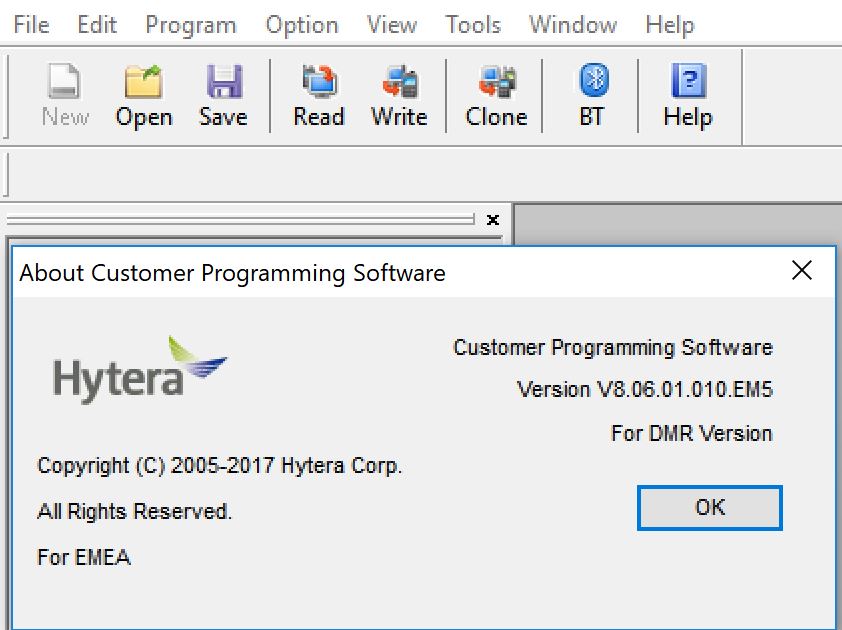Save the file using the Save icon
This screenshot has height=630, width=842.
pyautogui.click(x=223, y=96)
